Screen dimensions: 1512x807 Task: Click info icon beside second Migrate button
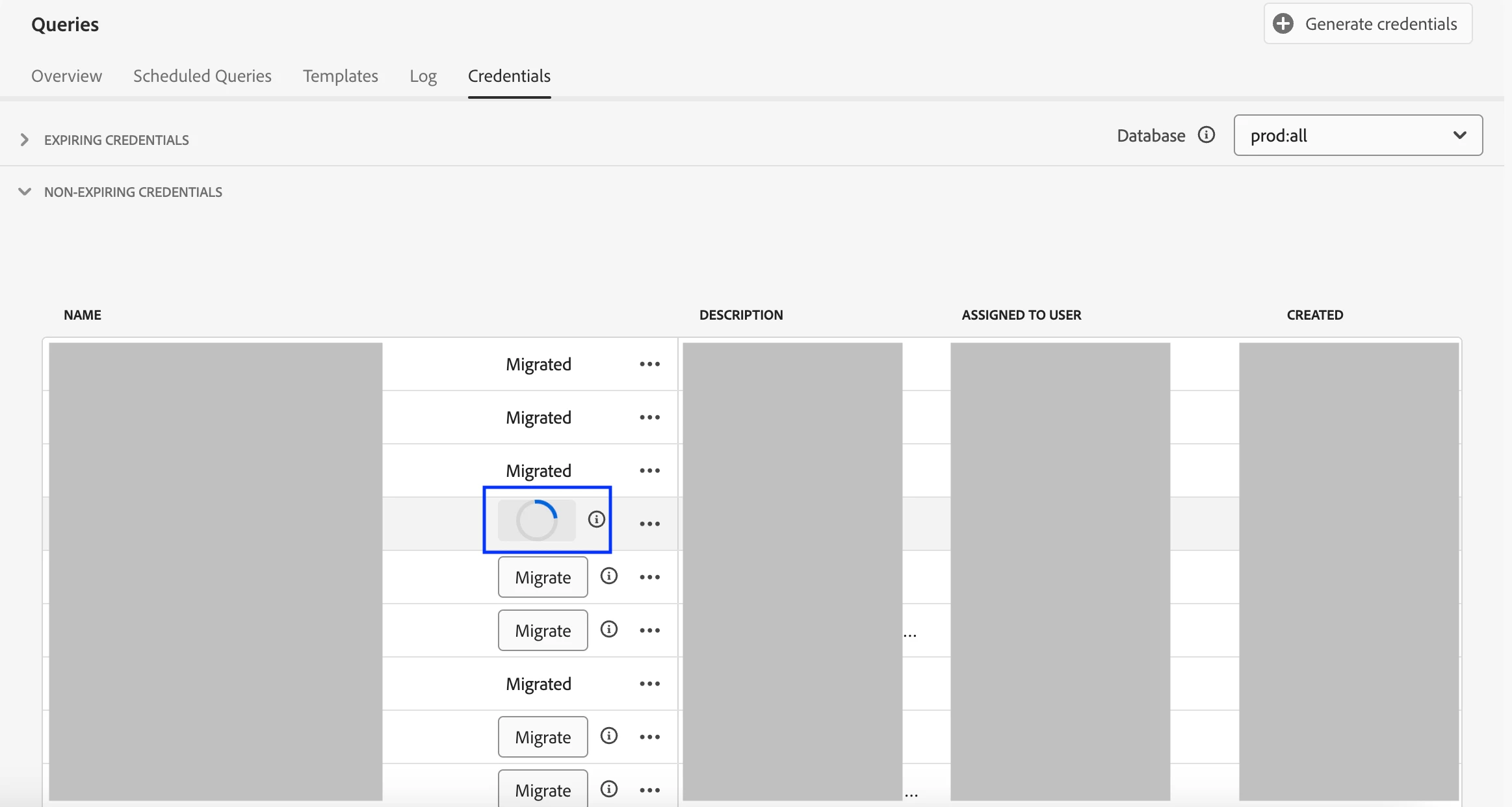tap(608, 629)
